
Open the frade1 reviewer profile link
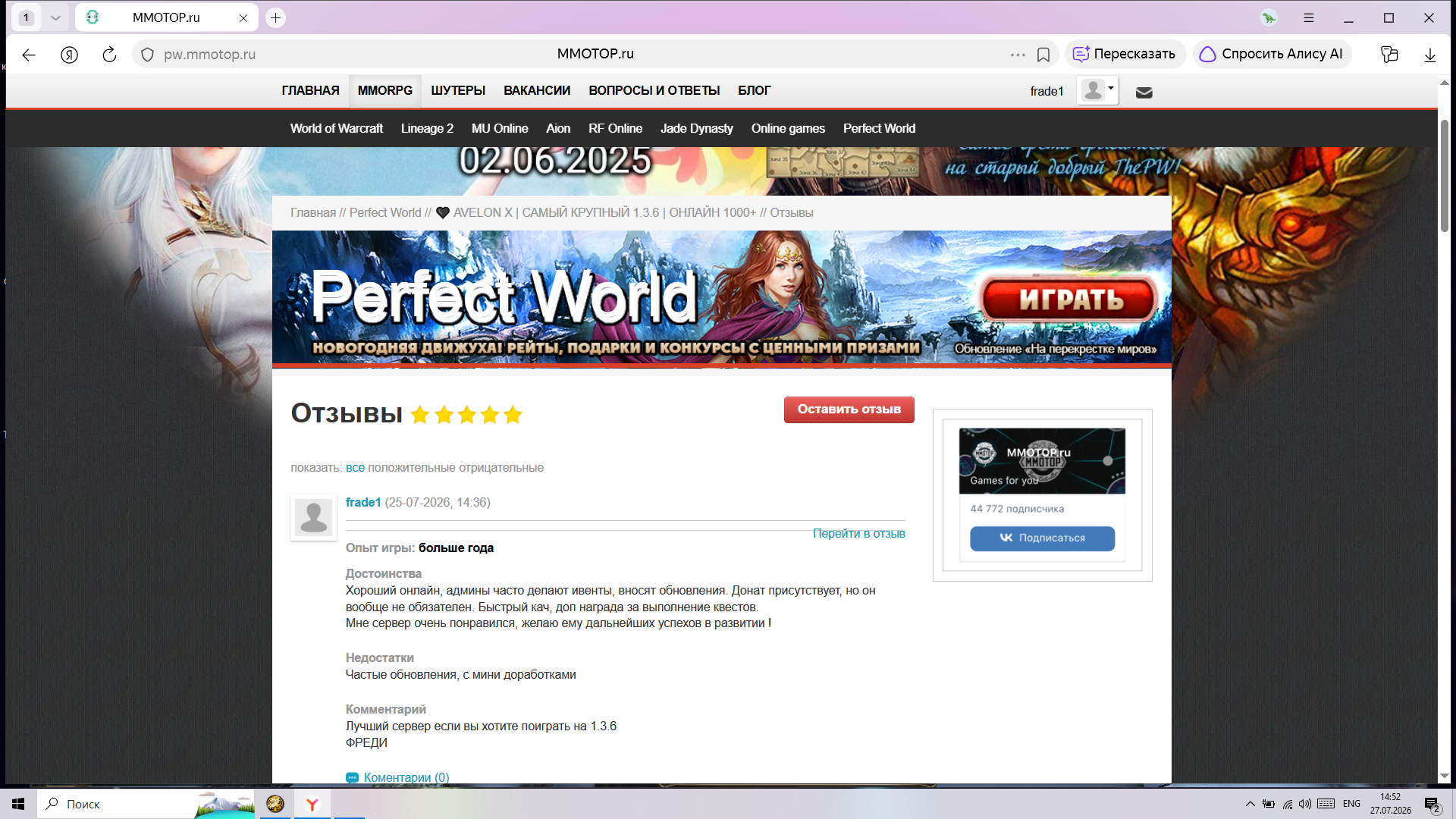pos(363,503)
